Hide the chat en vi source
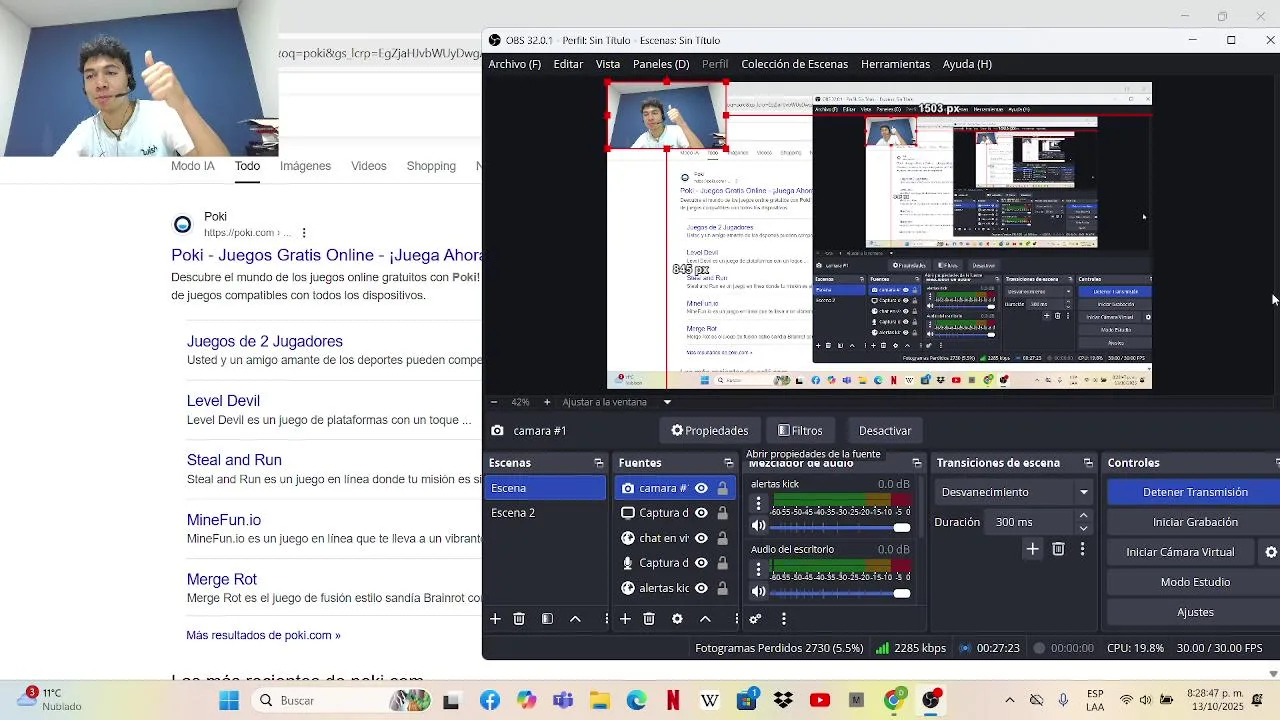The width and height of the screenshot is (1280, 720). pyautogui.click(x=701, y=538)
